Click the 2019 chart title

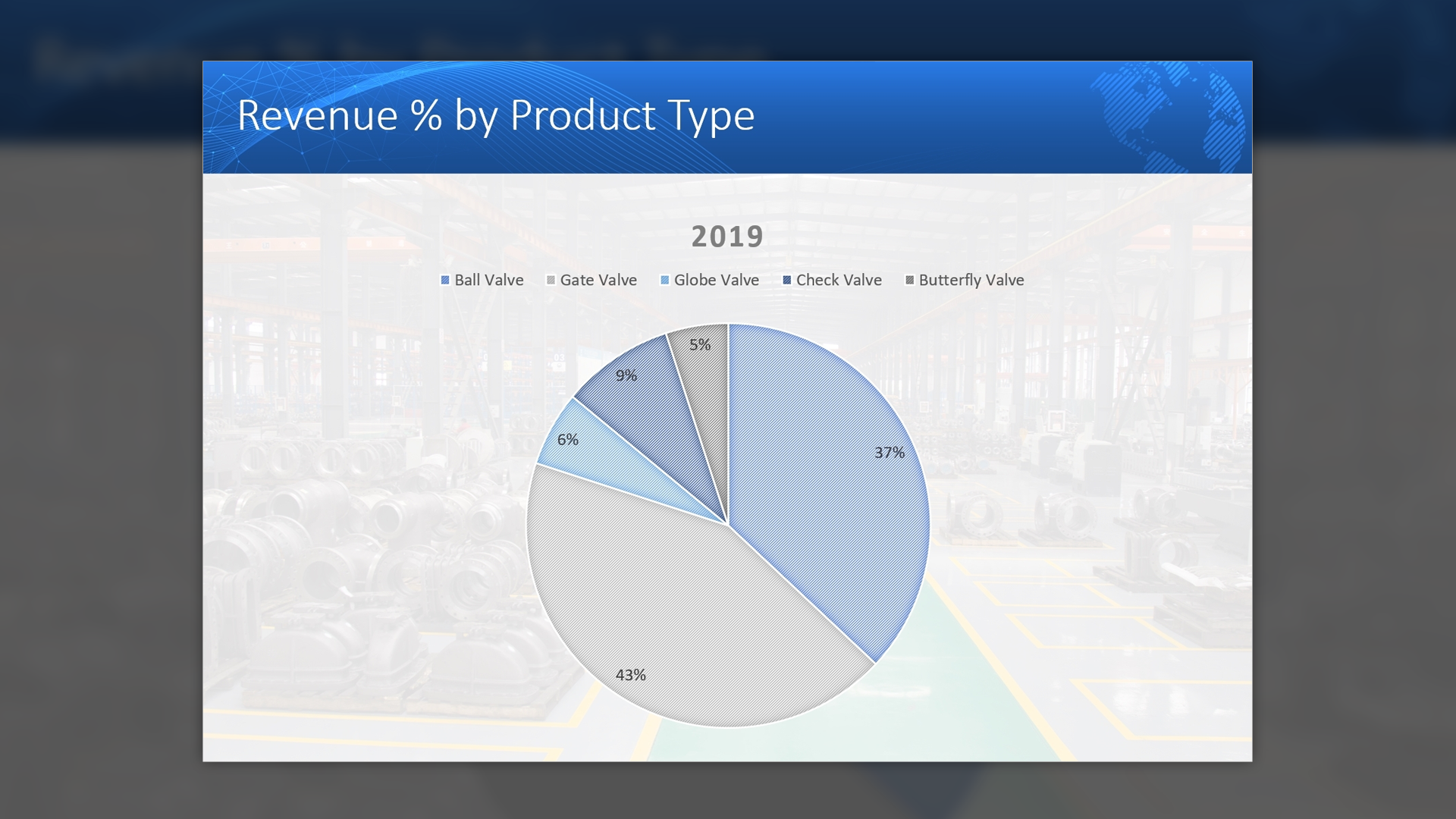tap(727, 237)
